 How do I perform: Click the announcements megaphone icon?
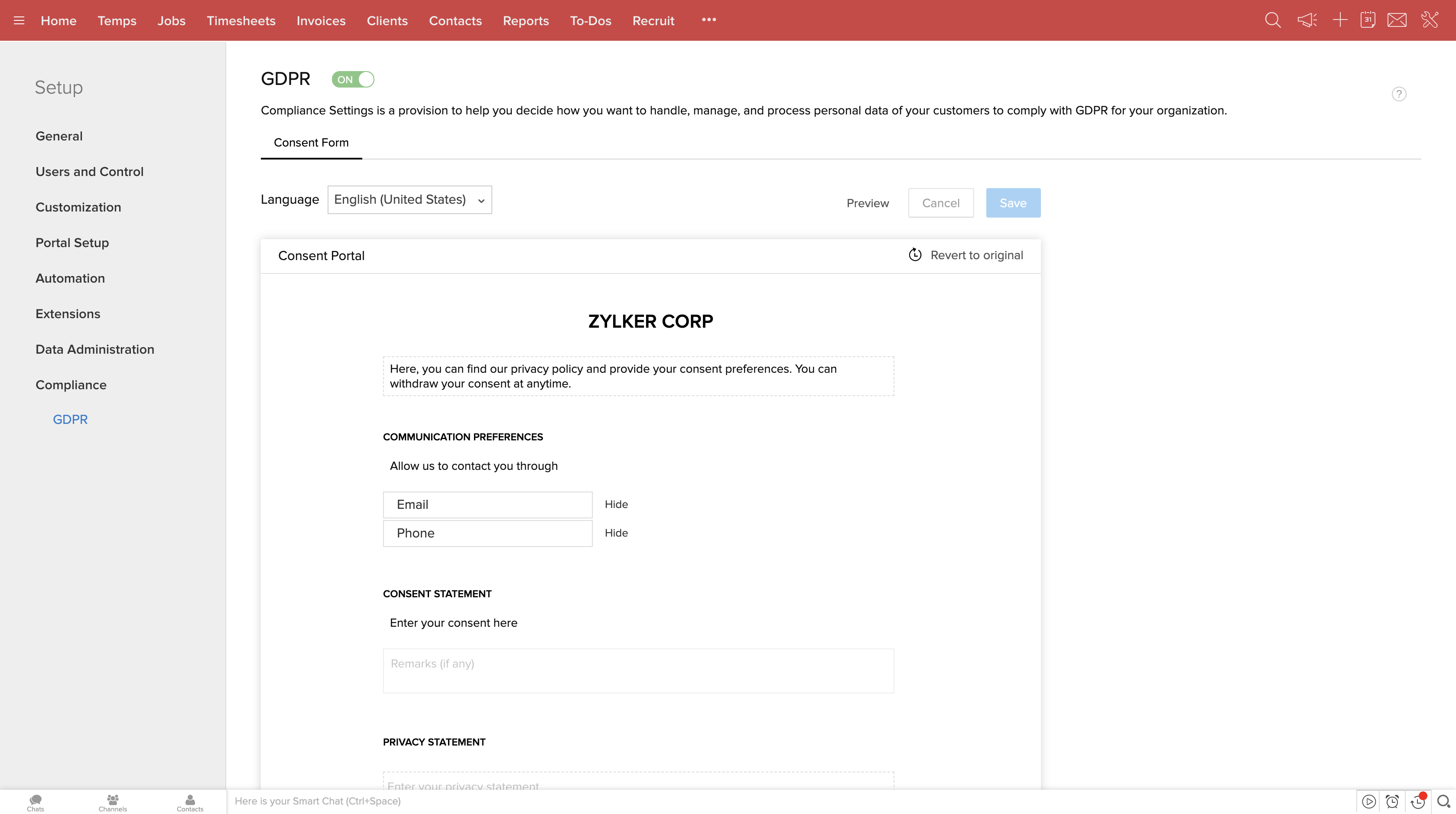point(1307,20)
